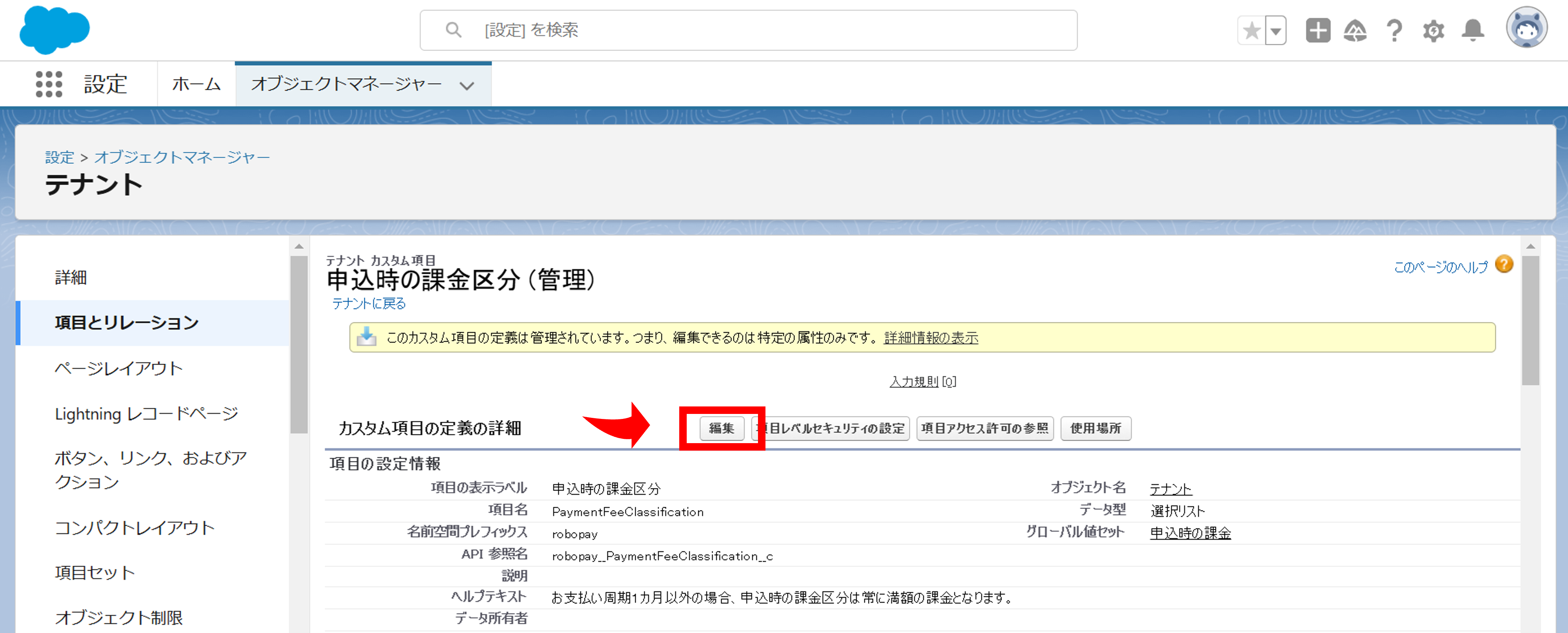Viewport: 1568px width, 633px height.
Task: Expand the オブジェクトマネージャー tab chevron
Action: pyautogui.click(x=467, y=86)
